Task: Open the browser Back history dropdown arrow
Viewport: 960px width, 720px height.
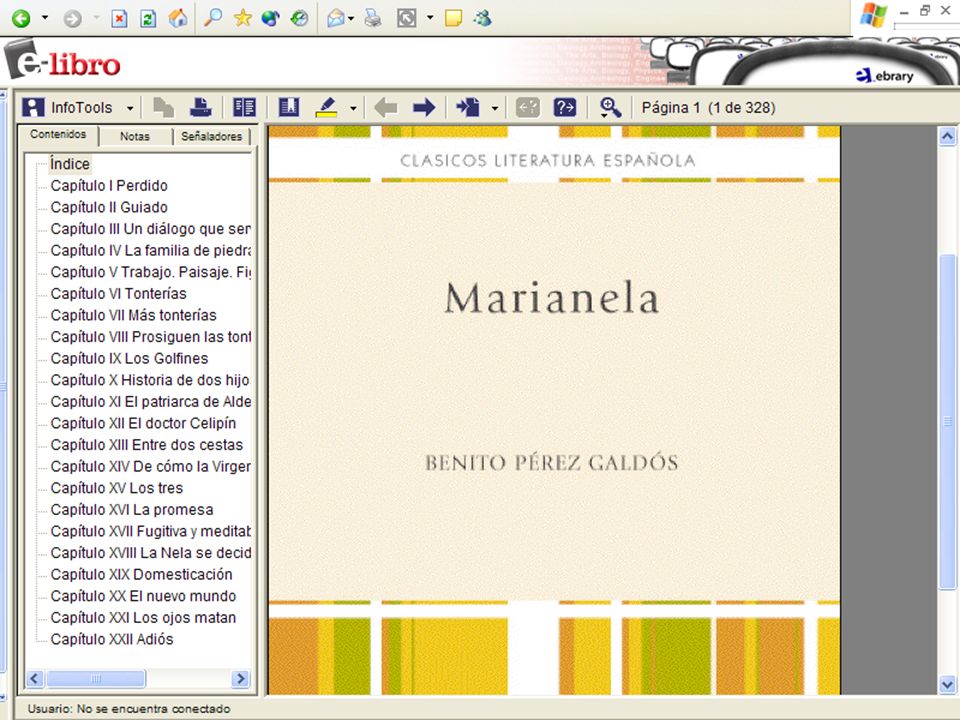Action: coord(45,18)
